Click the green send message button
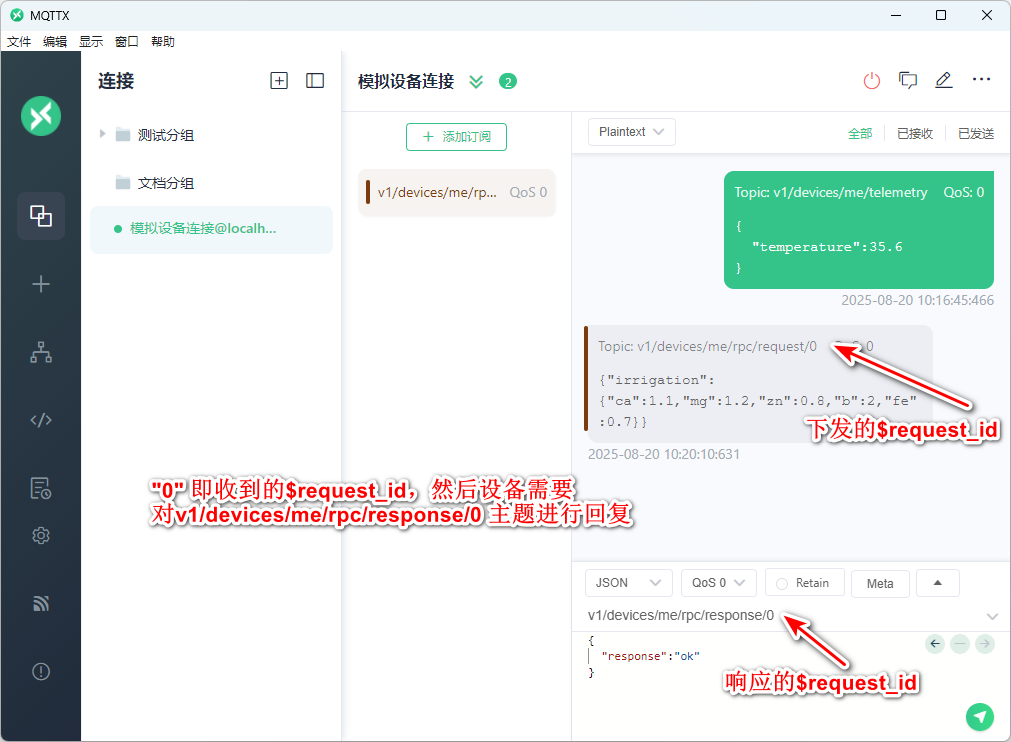This screenshot has width=1011, height=742. click(x=980, y=716)
